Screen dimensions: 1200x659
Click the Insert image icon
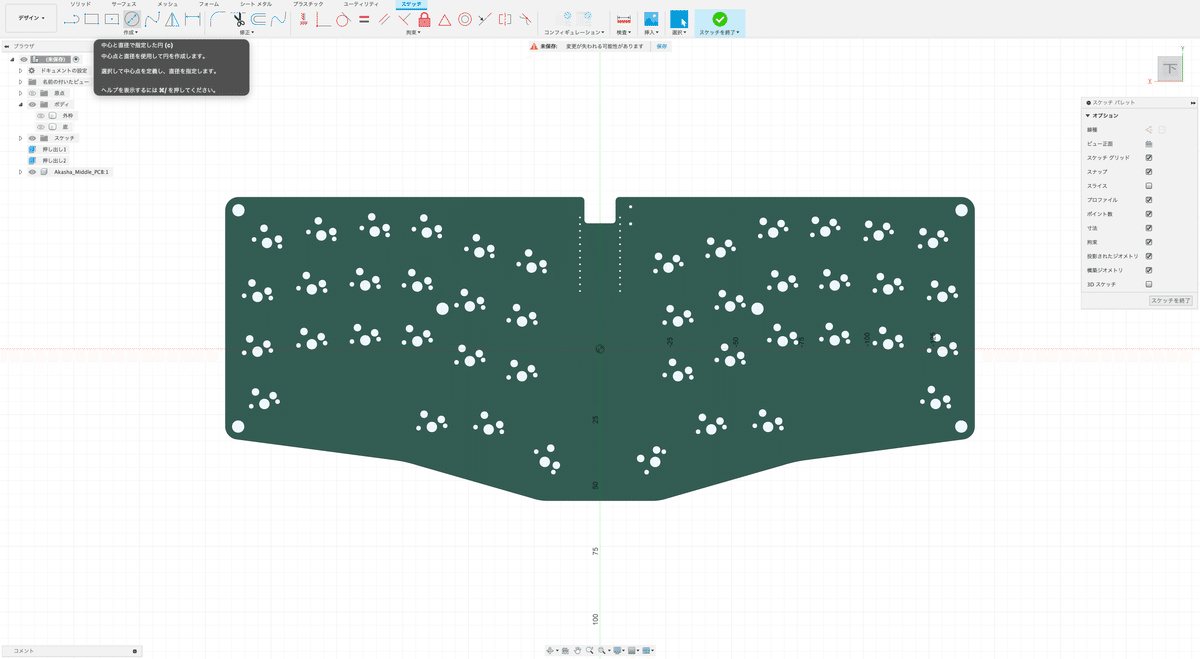[651, 18]
